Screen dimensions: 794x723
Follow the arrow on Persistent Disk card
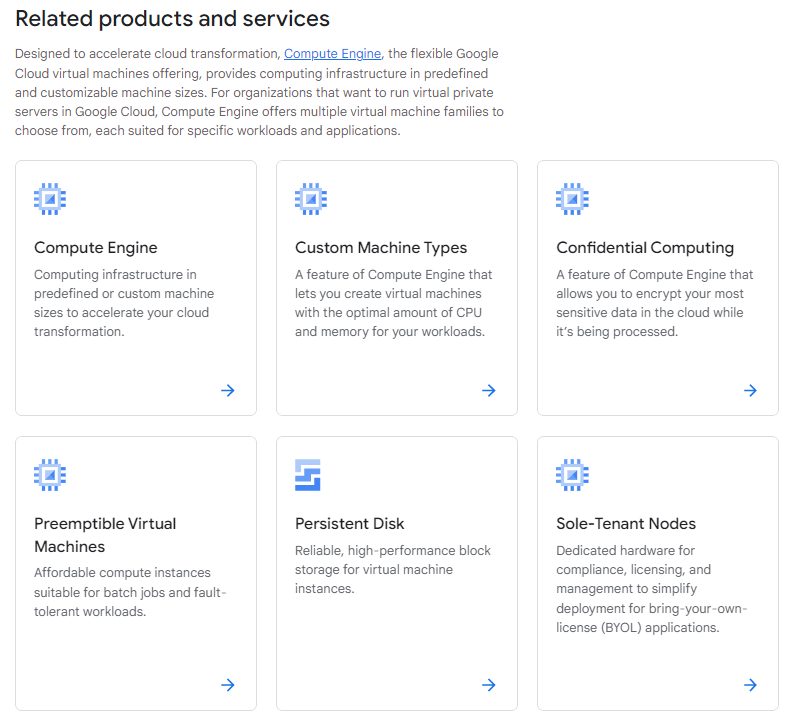[489, 685]
